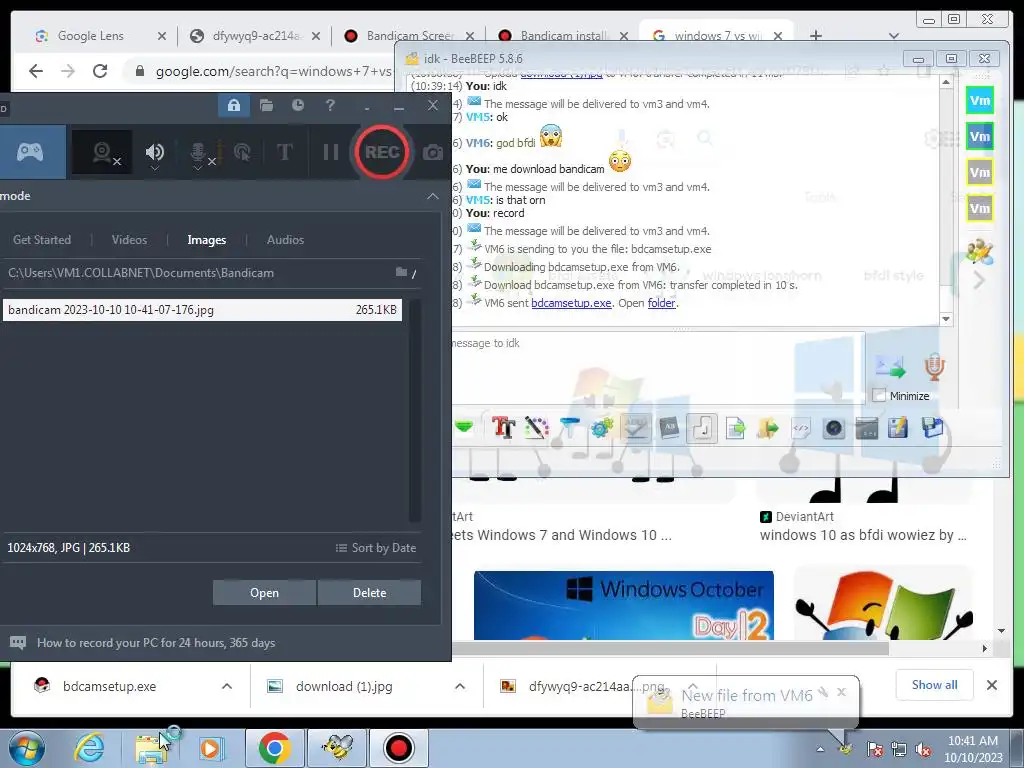Expand microphone options arrow in Bandicam
Screen dimensions: 1024x768
pyautogui.click(x=198, y=168)
